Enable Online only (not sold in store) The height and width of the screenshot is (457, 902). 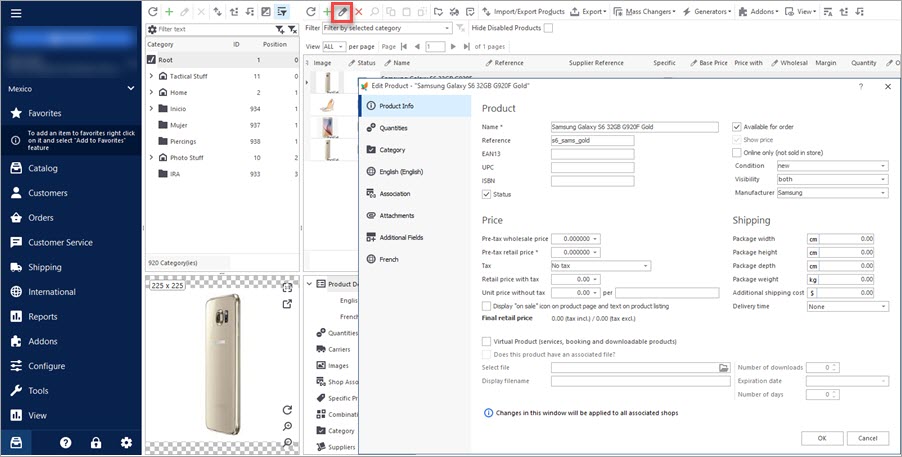(x=736, y=153)
